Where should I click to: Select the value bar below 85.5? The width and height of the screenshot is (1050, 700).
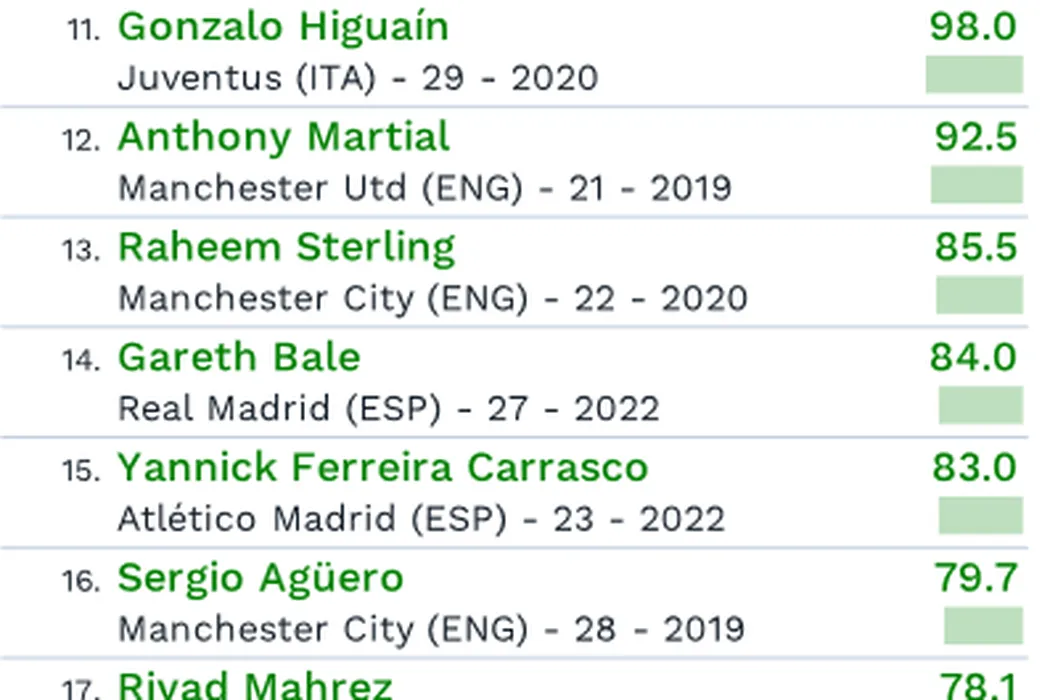(x=979, y=295)
